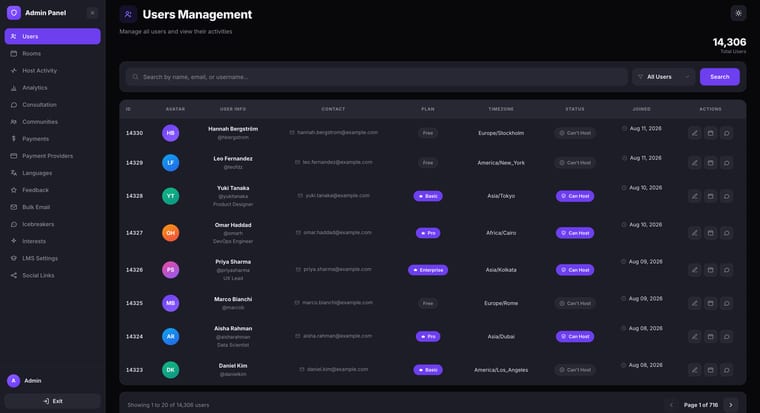Open chat action for Priya Sharma

coord(727,270)
